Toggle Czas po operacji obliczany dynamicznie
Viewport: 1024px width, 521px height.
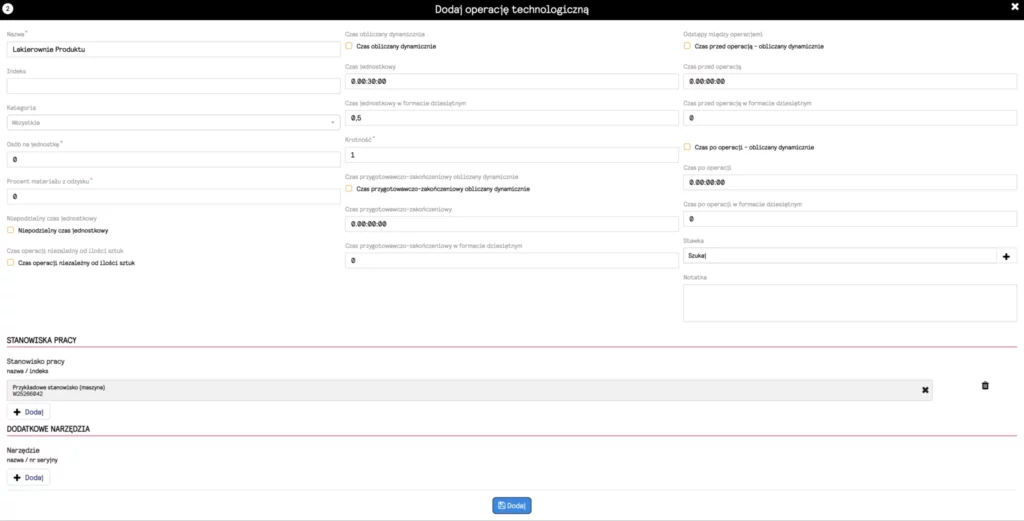[687, 147]
